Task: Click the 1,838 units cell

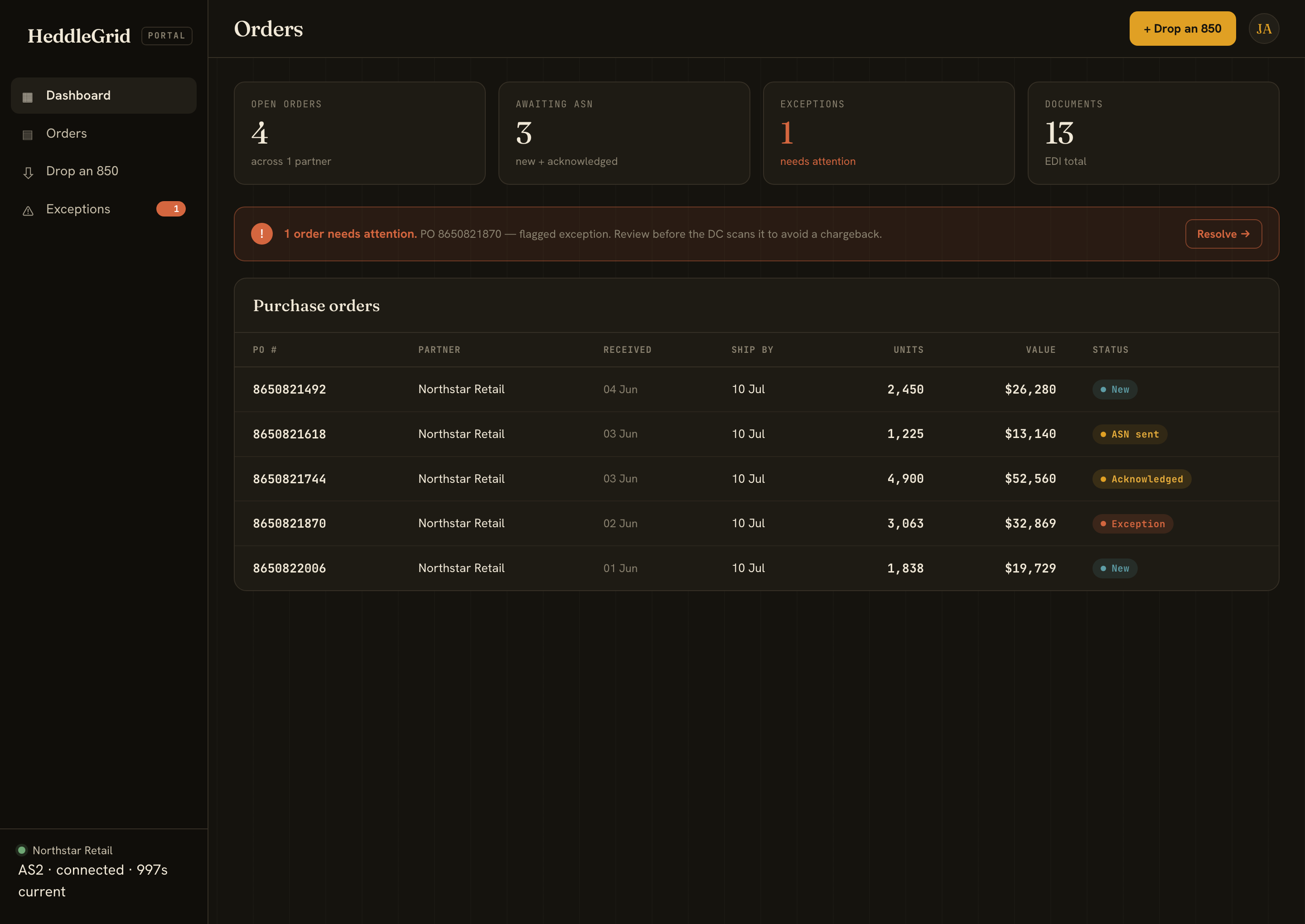Action: [905, 568]
